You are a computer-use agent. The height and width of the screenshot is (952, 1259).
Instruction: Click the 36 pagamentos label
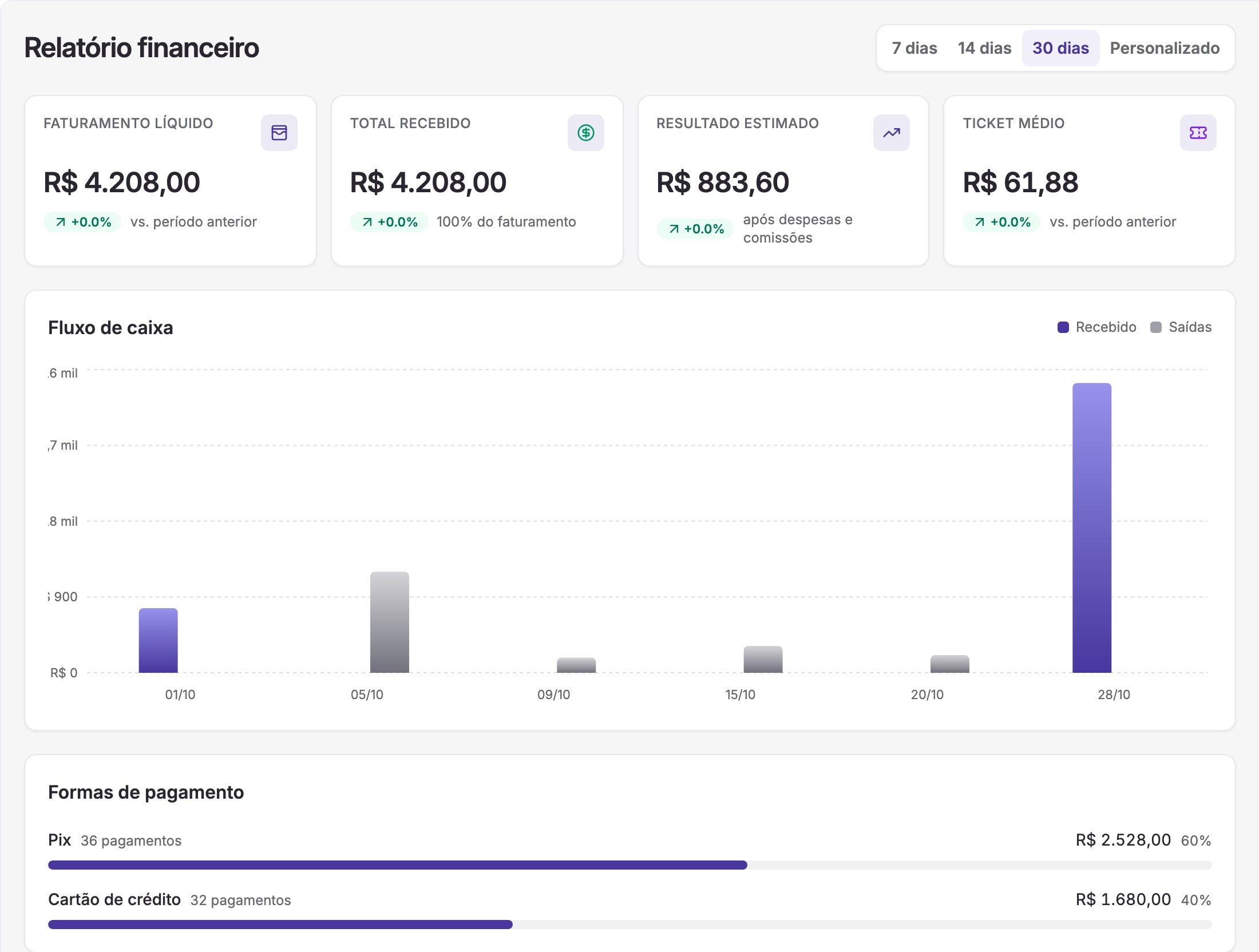click(131, 840)
